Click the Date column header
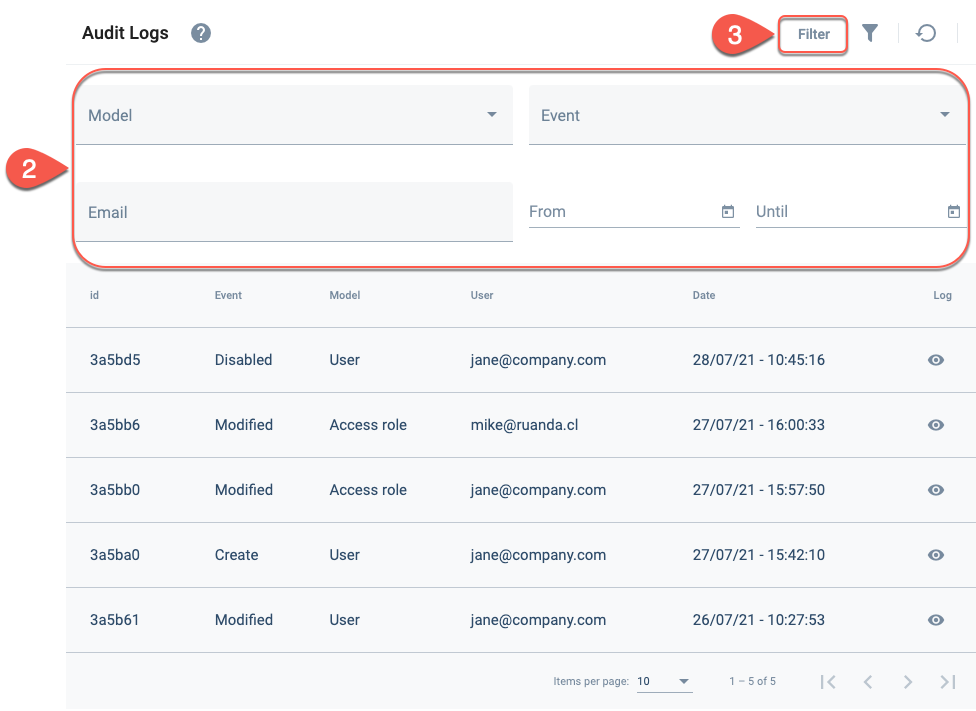This screenshot has height=711, width=976. 703,295
